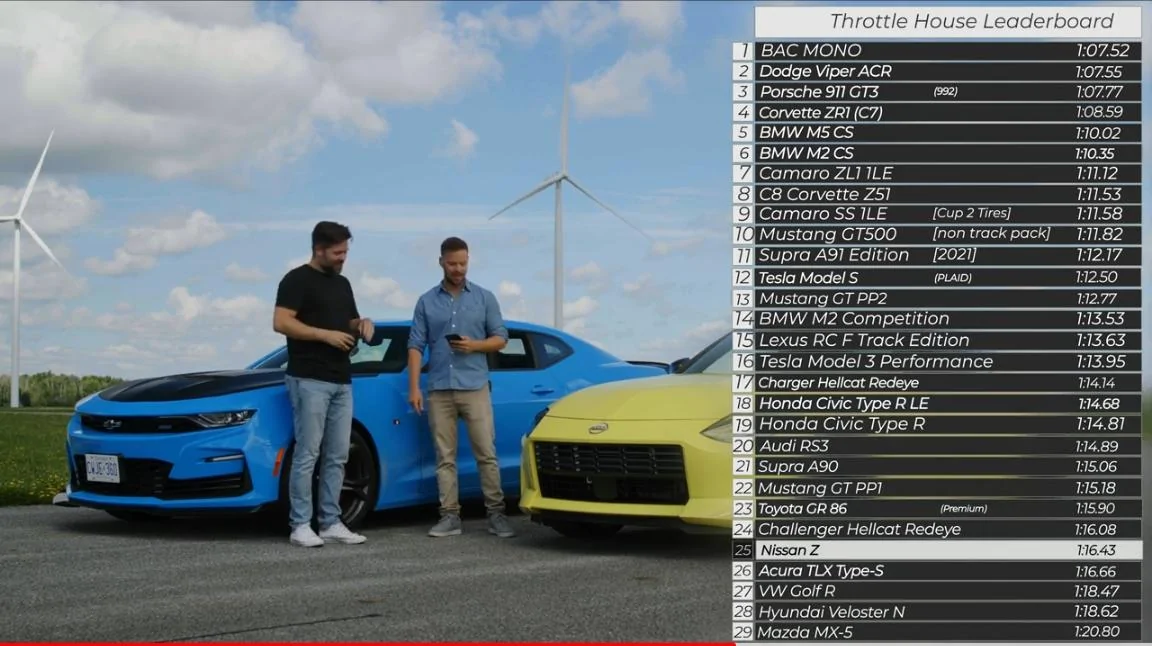This screenshot has width=1152, height=646.
Task: Click the Porsche 911 GT3 entry
Action: pyautogui.click(x=948, y=92)
